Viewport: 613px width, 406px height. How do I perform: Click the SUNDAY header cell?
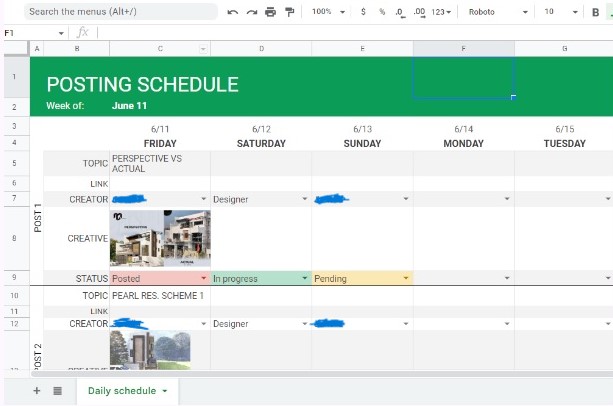tap(362, 143)
